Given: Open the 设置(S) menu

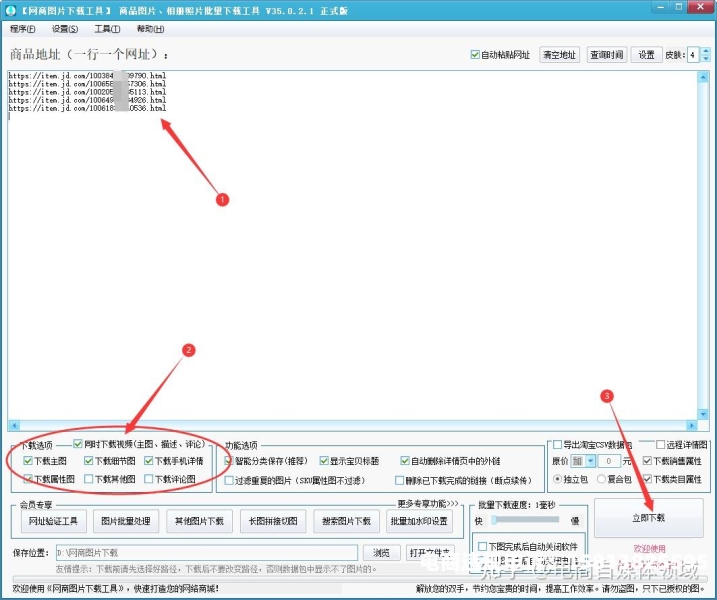Looking at the screenshot, I should point(64,29).
